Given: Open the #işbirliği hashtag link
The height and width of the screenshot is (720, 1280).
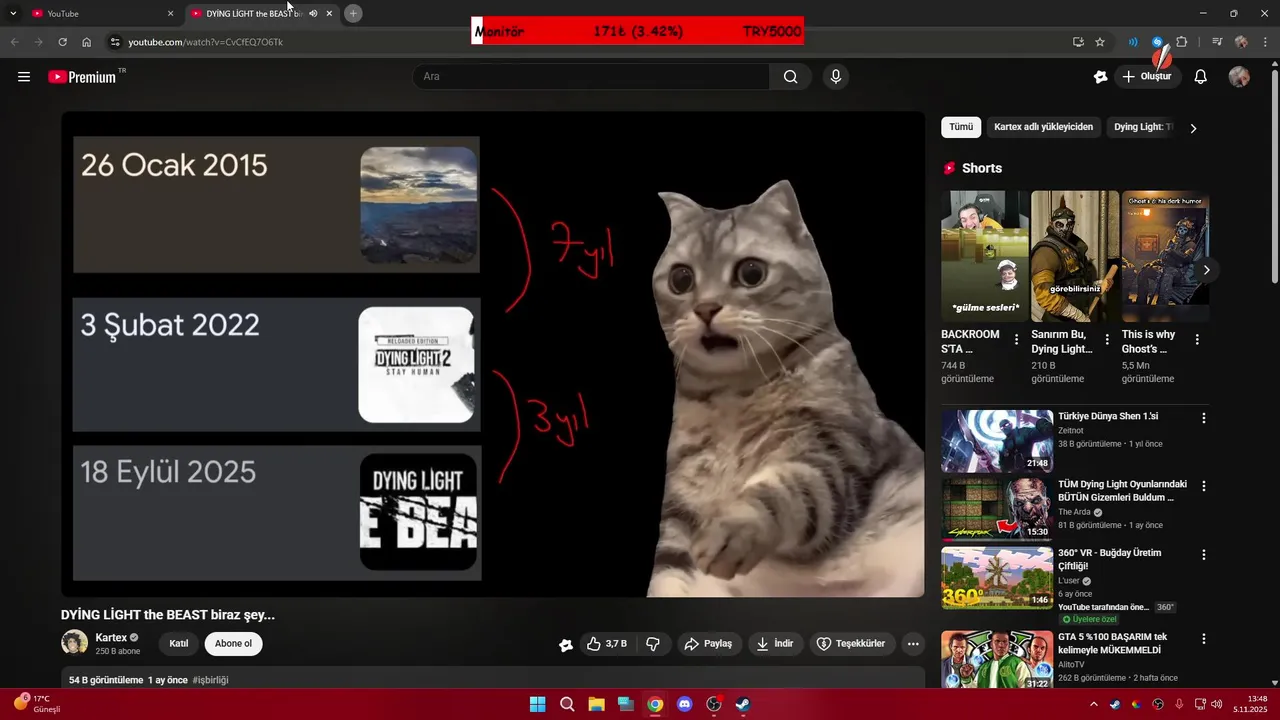Looking at the screenshot, I should pos(210,680).
